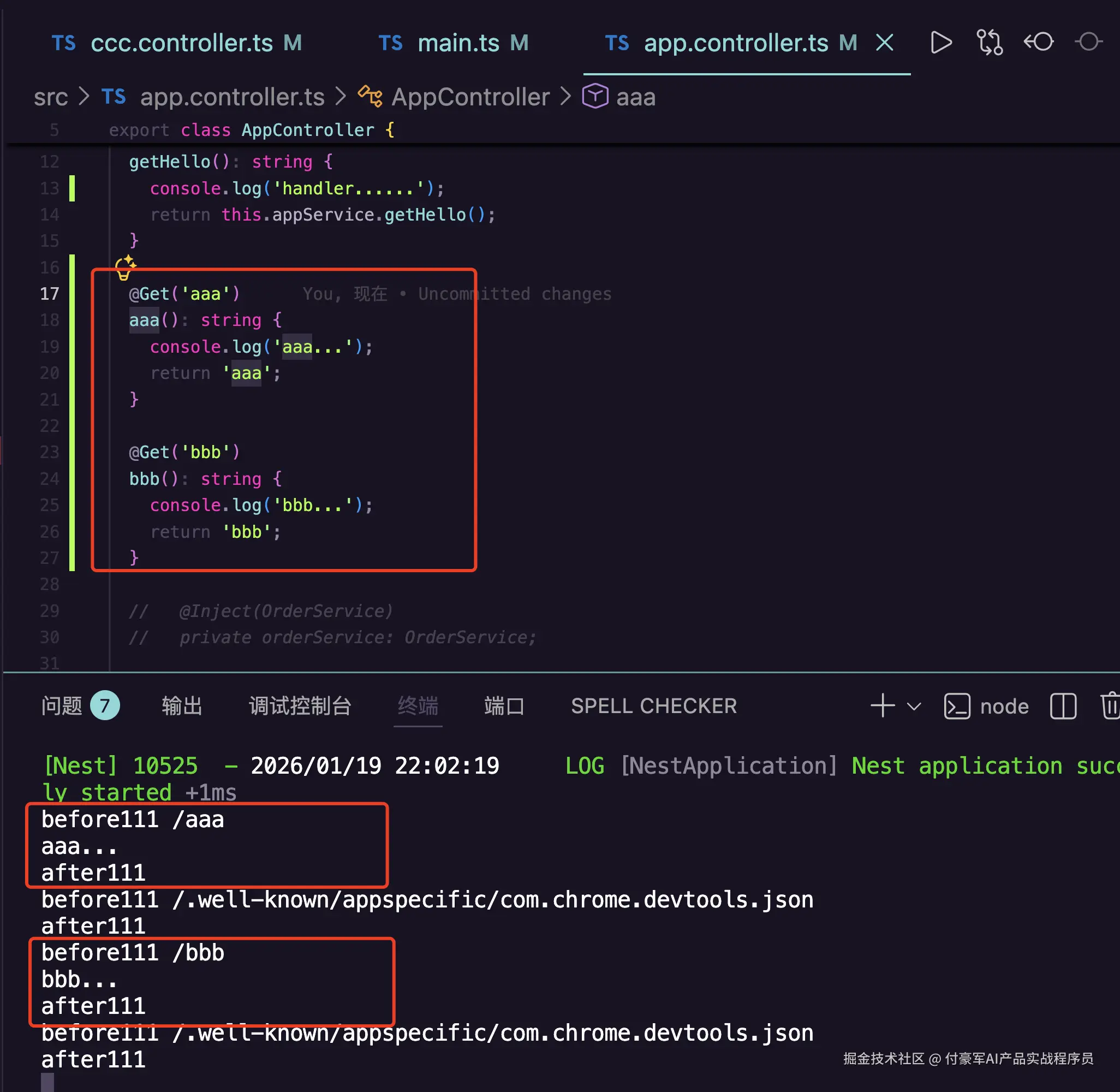The image size is (1120, 1092).
Task: Run the file with the play icon
Action: (940, 43)
